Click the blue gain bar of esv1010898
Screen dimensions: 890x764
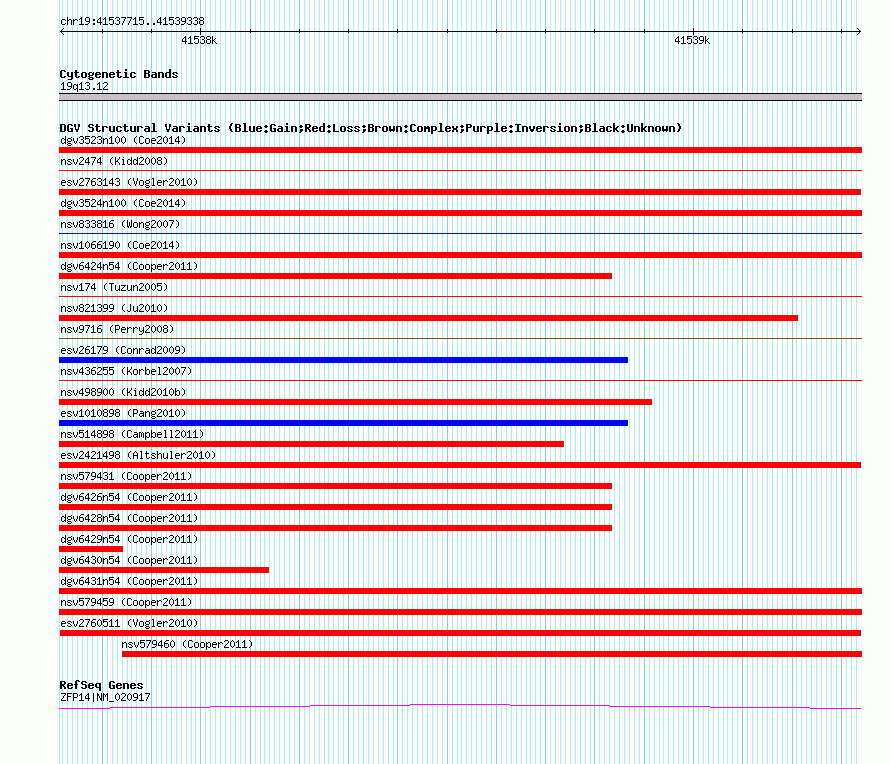tap(343, 423)
